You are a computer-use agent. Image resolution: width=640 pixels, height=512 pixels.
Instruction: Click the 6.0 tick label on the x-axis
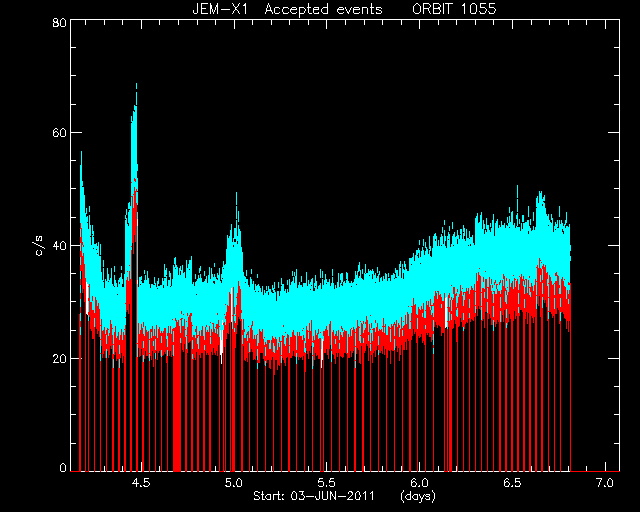click(419, 483)
